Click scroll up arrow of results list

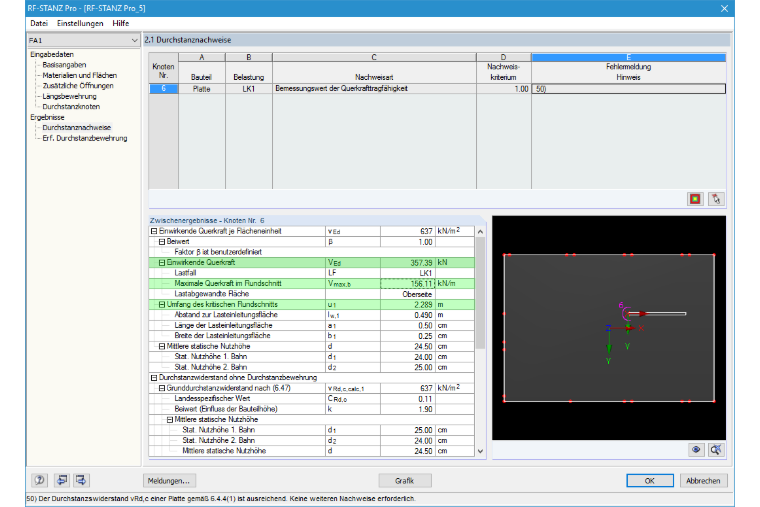(480, 232)
